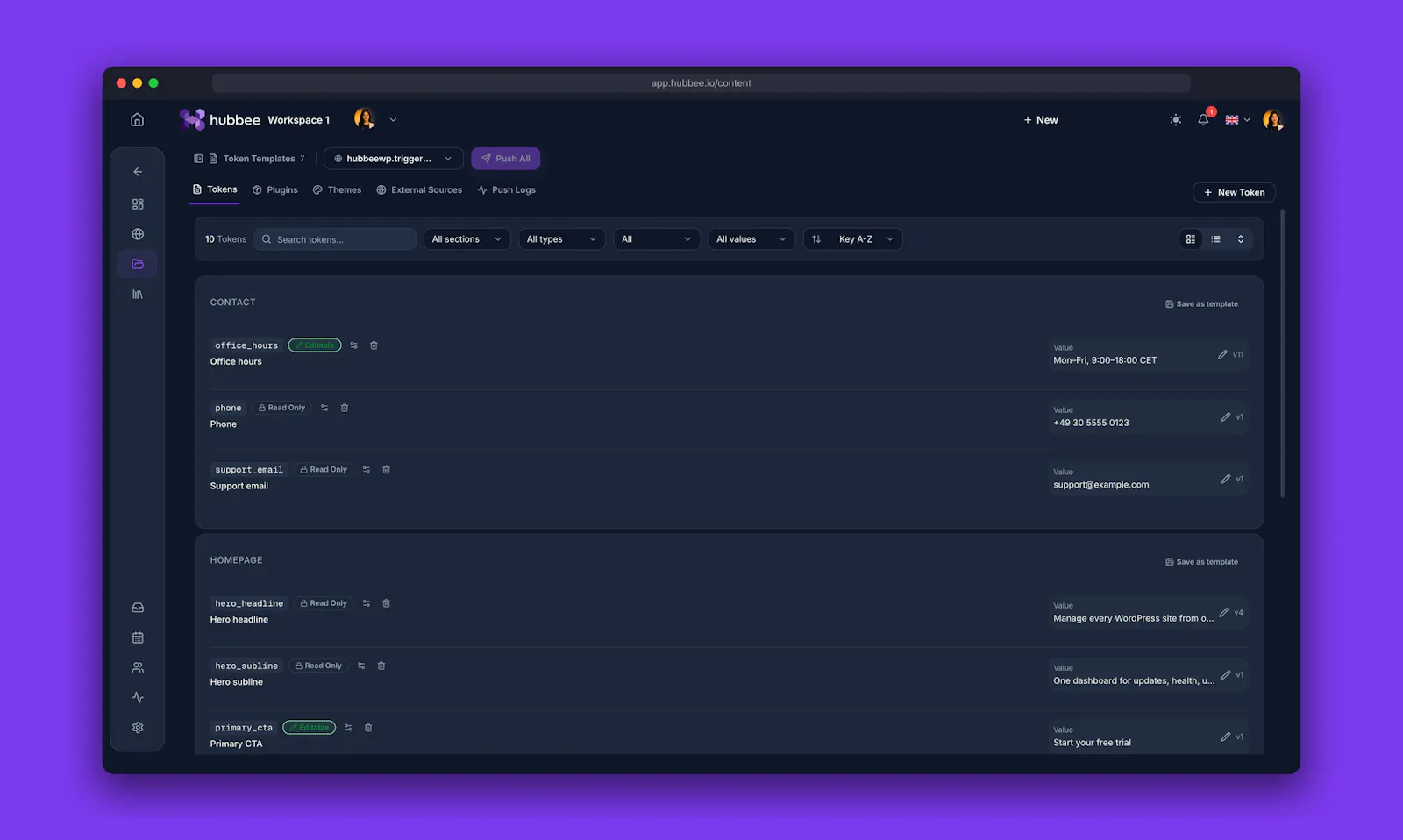Switch to the Themes tab
The image size is (1403, 840).
(337, 190)
